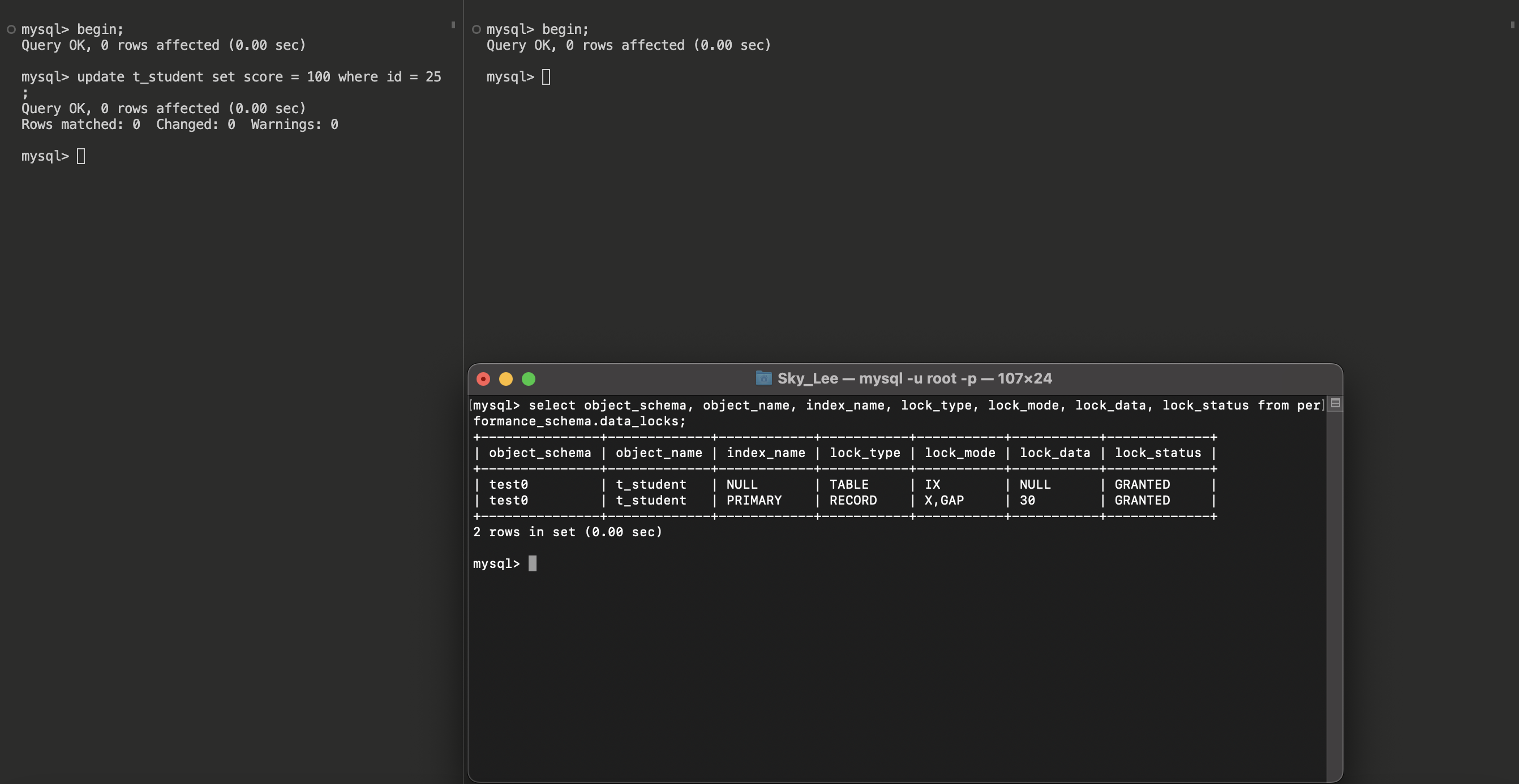
Task: Click the right pane's top-right scroll marker
Action: tap(1513, 25)
